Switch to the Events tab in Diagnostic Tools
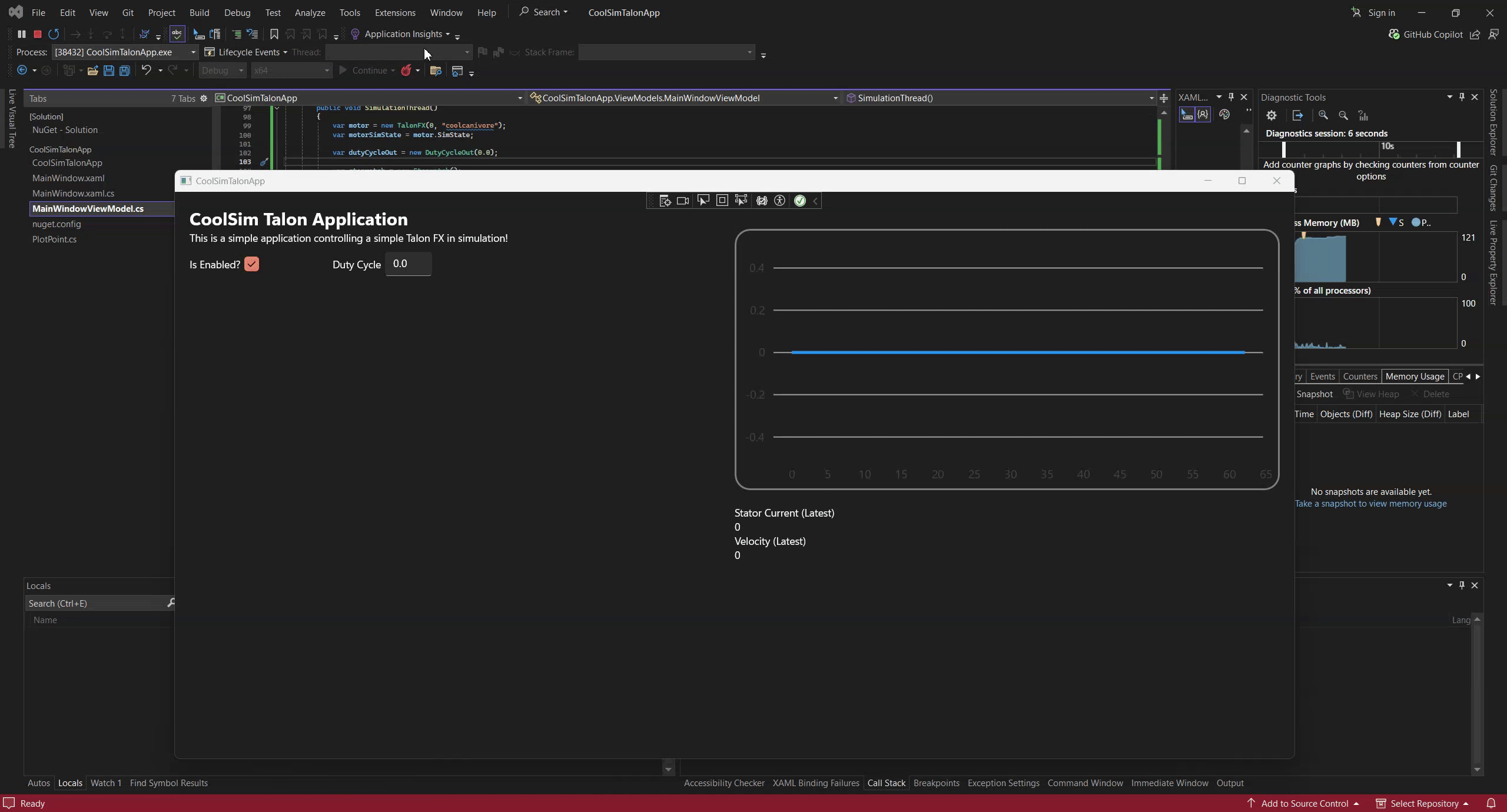1507x812 pixels. 1322,377
